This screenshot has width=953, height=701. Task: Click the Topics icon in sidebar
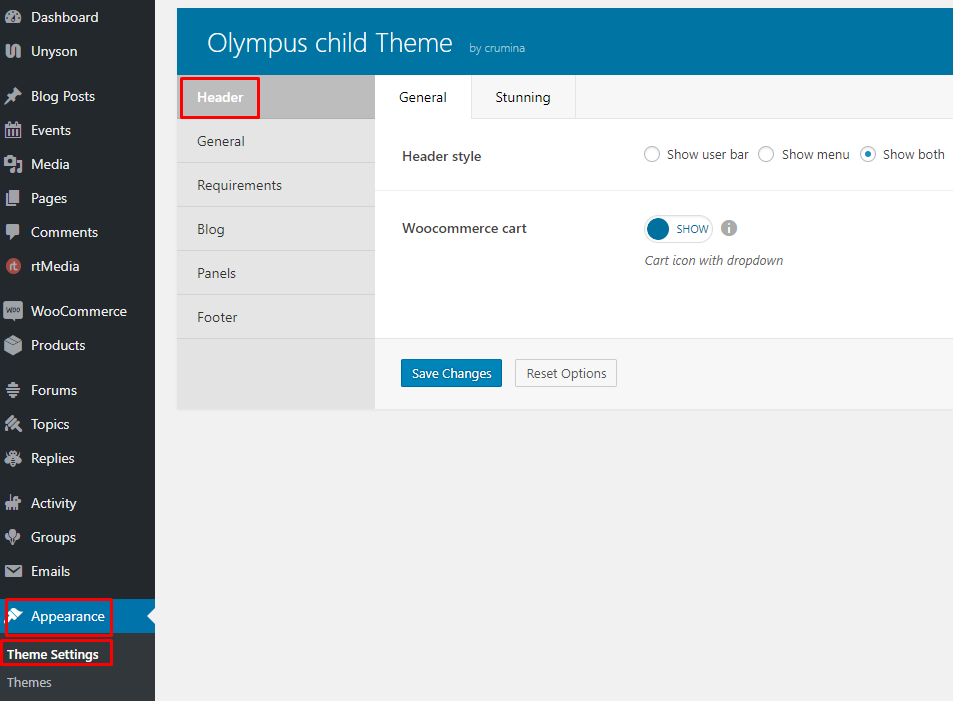pyautogui.click(x=13, y=424)
